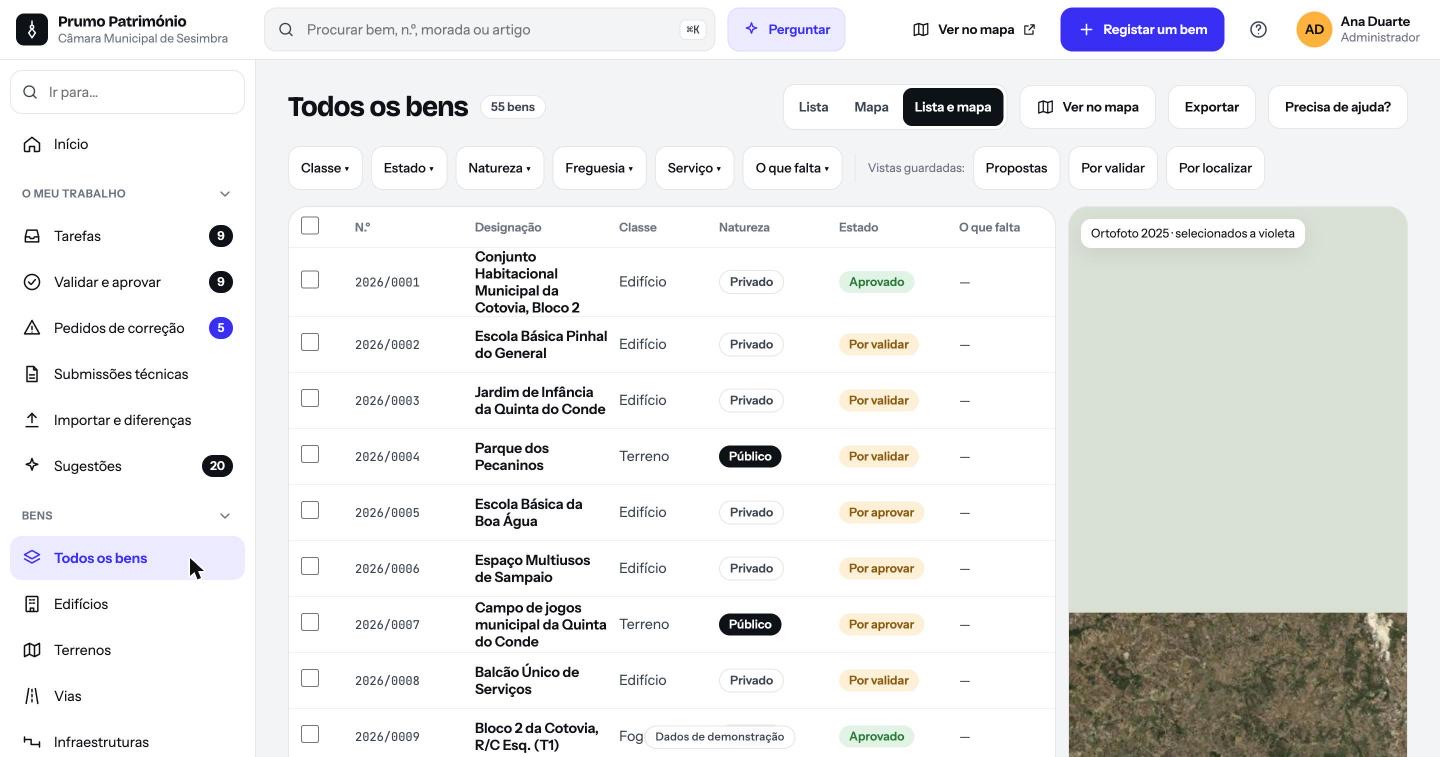Image resolution: width=1440 pixels, height=757 pixels.
Task: Open the Estado filter dropdown
Action: [409, 168]
